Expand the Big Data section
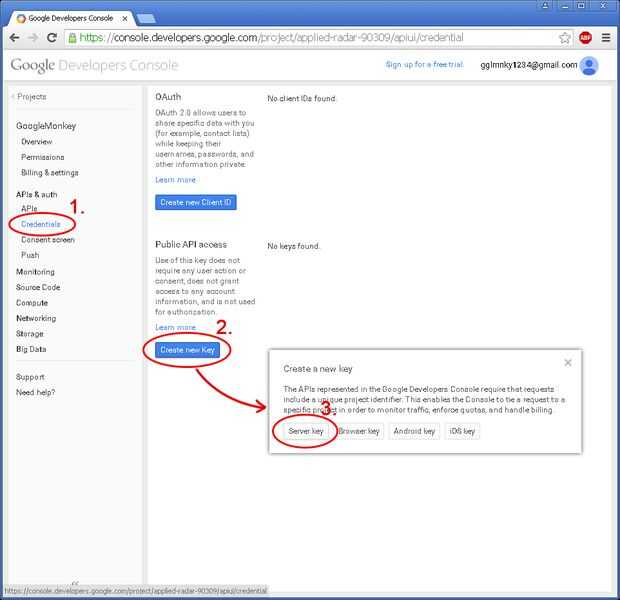The image size is (620, 600). point(31,349)
